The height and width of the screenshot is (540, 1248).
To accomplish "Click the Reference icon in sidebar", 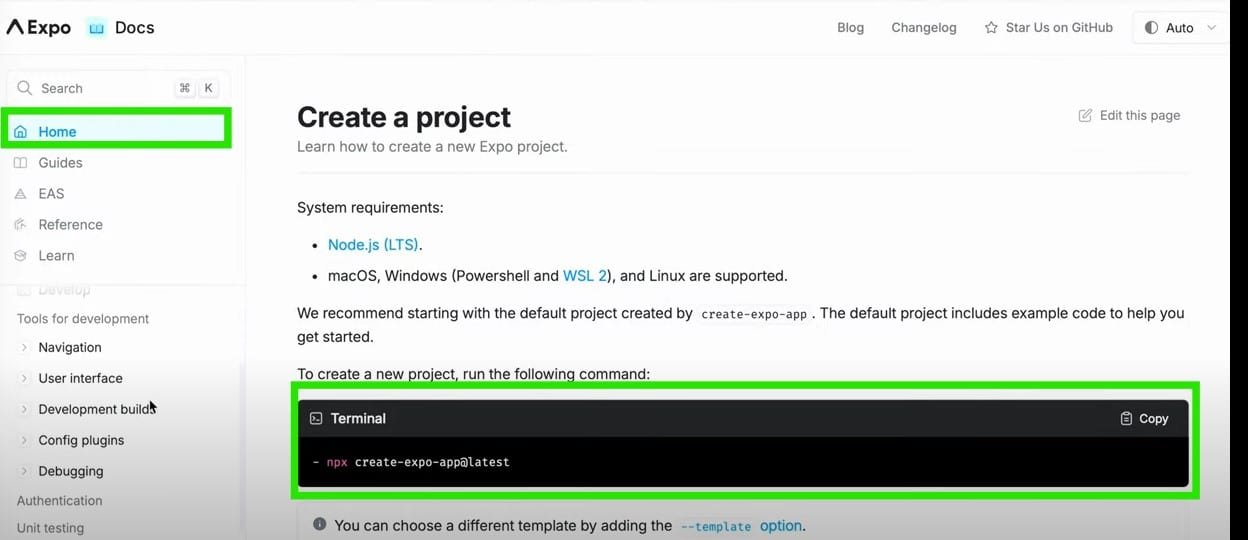I will [x=20, y=225].
